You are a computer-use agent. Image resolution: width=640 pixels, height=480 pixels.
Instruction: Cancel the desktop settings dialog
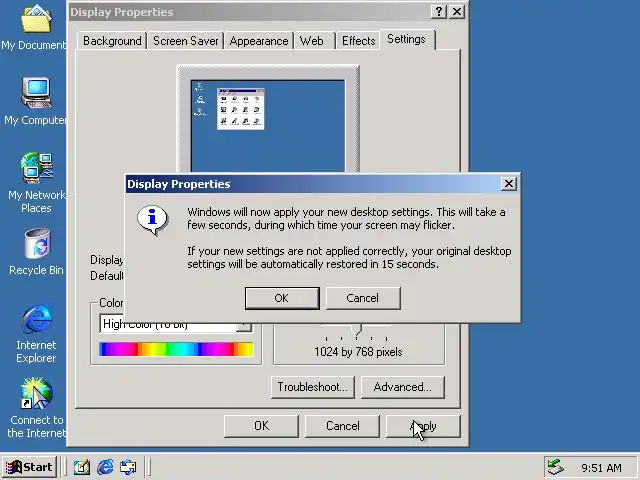pyautogui.click(x=363, y=298)
